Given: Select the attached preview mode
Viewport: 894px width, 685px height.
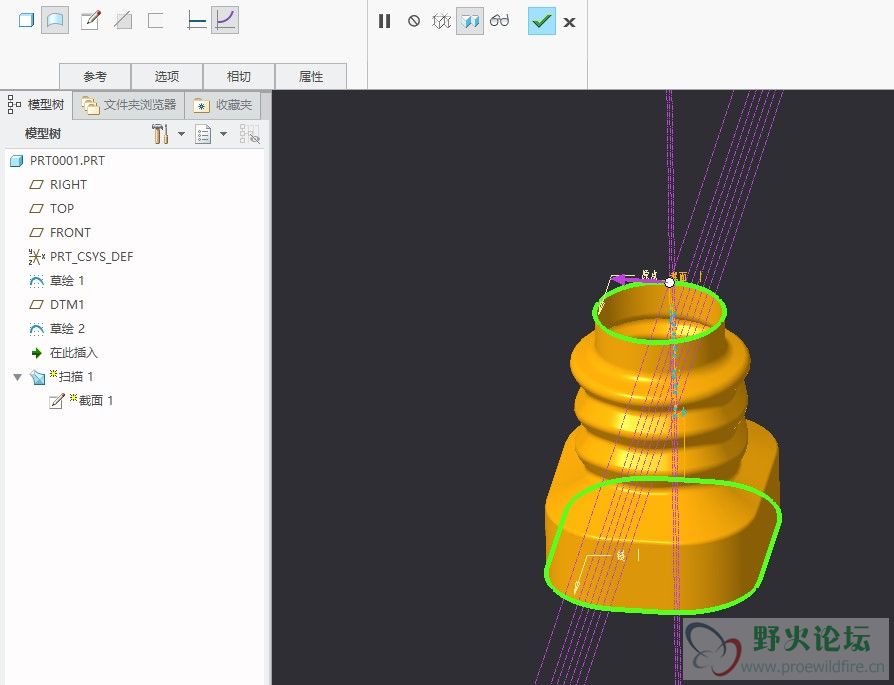Looking at the screenshot, I should [470, 21].
